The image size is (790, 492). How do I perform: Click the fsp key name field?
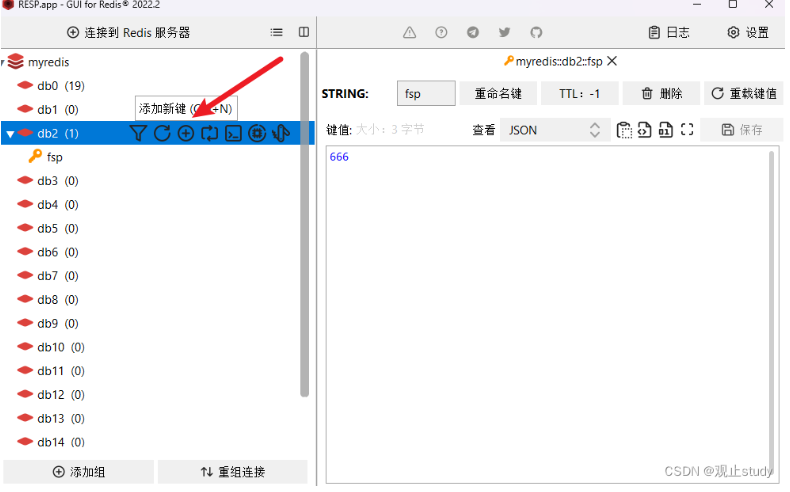point(426,94)
